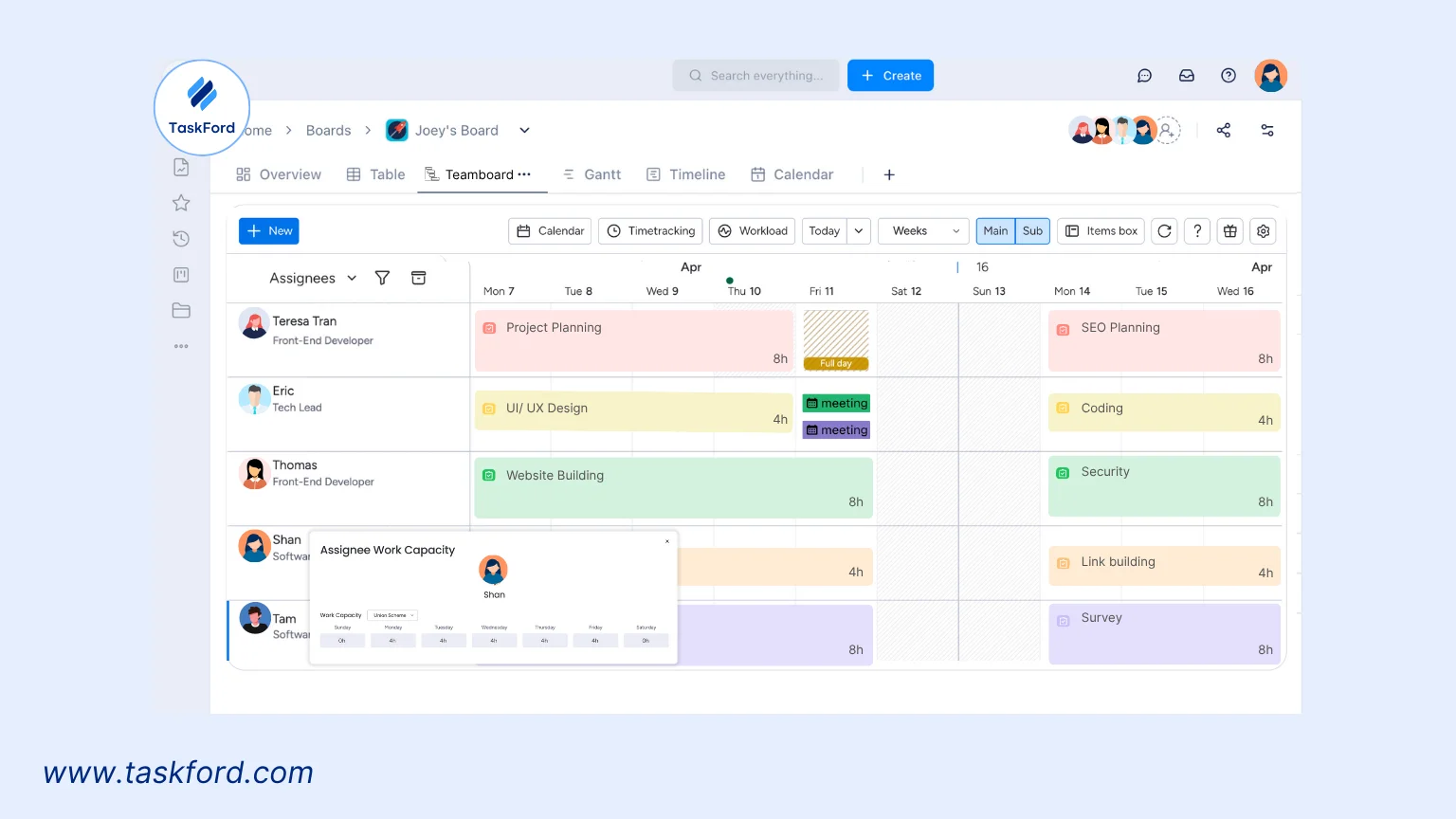Click the refresh icon in the toolbar
This screenshot has width=1456, height=819.
tap(1164, 230)
